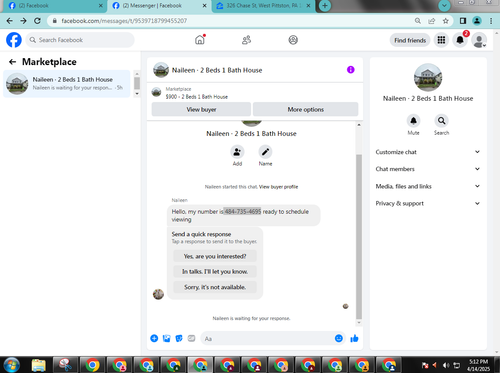This screenshot has width=500, height=373.
Task: Open more actions plus icon in composer
Action: pos(154,338)
